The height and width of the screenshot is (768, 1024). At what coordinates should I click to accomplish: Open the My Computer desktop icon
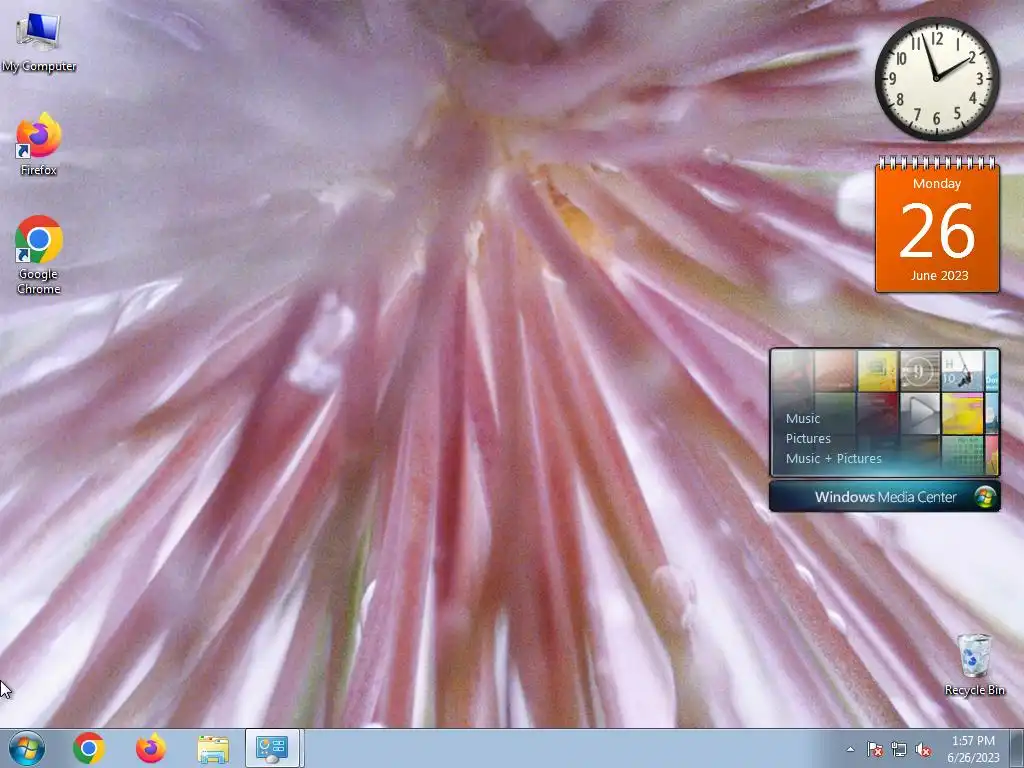pos(39,42)
